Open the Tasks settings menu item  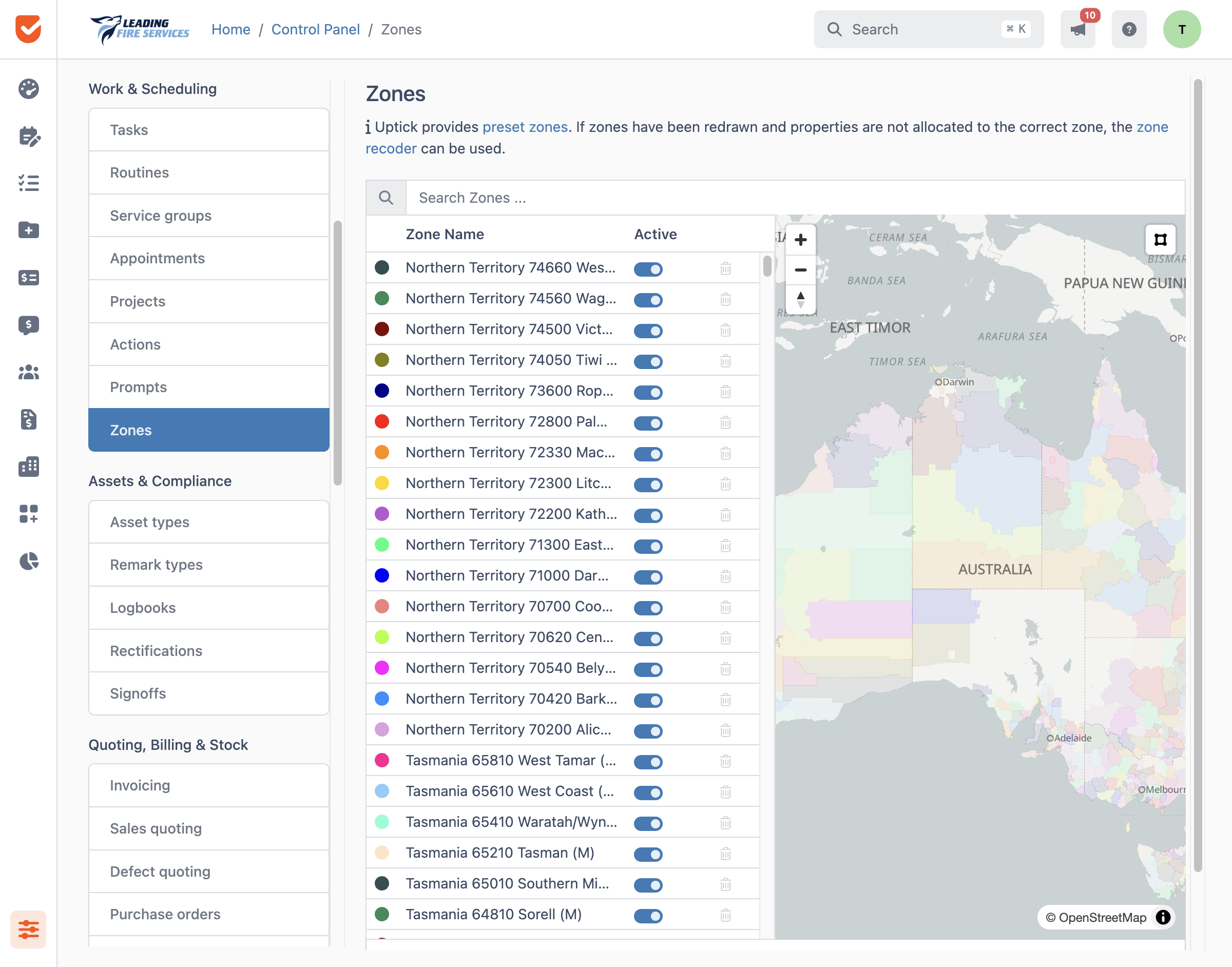[x=209, y=130]
